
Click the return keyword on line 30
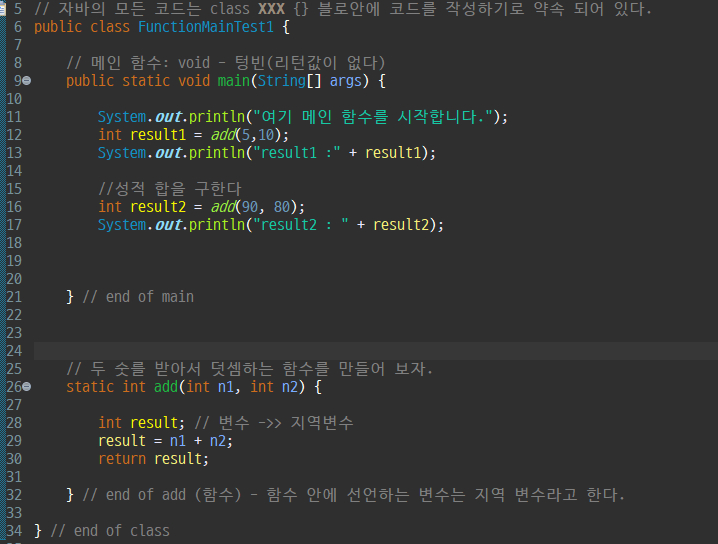(122, 459)
